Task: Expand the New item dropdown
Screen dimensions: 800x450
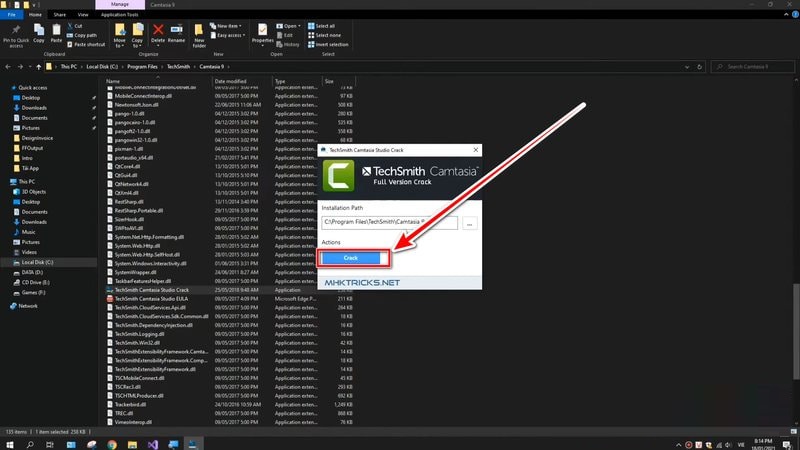Action: pos(226,26)
